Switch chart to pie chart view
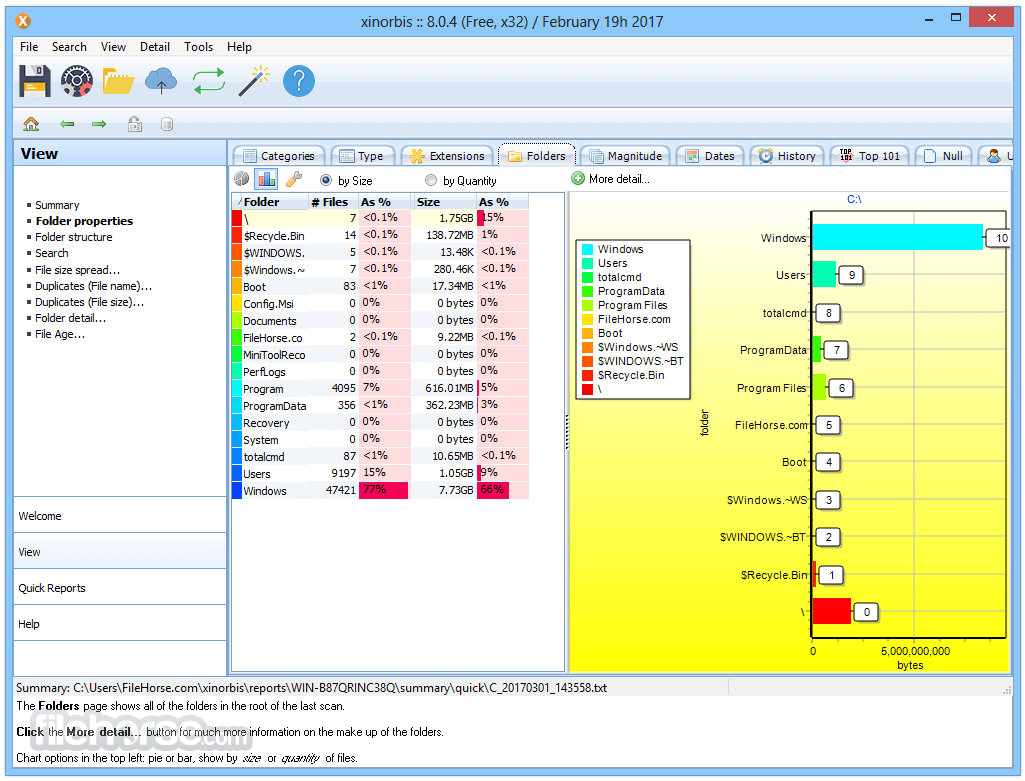The width and height of the screenshot is (1025, 781). 242,179
